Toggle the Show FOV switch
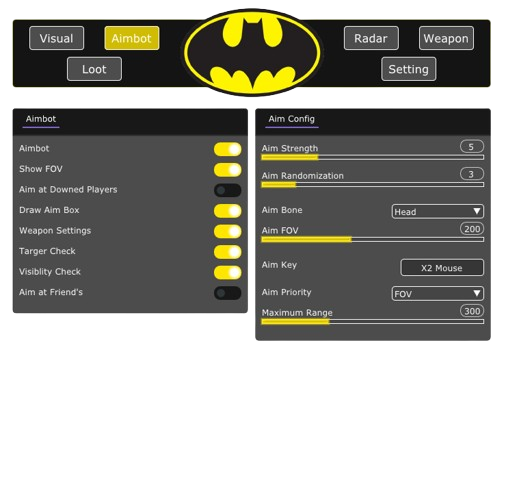The image size is (506, 493). click(x=228, y=170)
